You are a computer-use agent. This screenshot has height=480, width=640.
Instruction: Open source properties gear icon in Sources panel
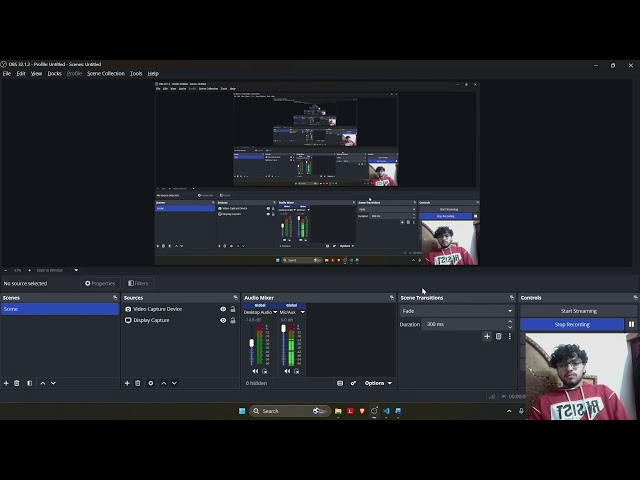[x=151, y=383]
